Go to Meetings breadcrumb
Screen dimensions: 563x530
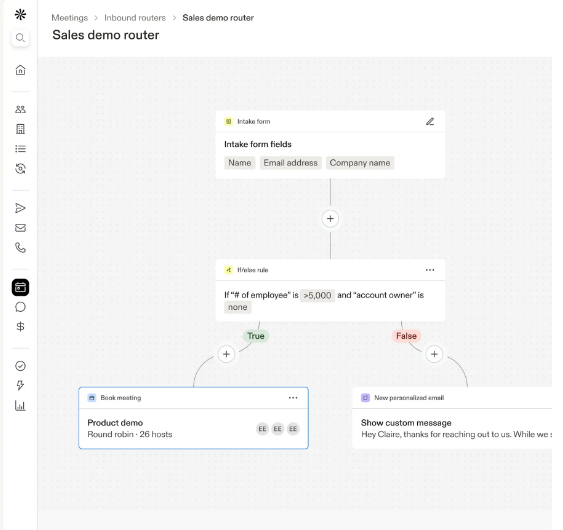point(70,18)
